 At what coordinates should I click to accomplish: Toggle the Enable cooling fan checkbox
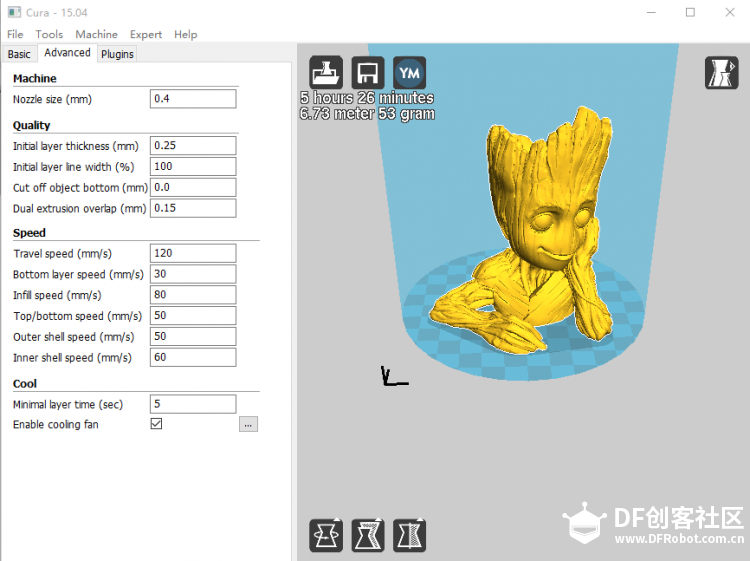(x=156, y=424)
